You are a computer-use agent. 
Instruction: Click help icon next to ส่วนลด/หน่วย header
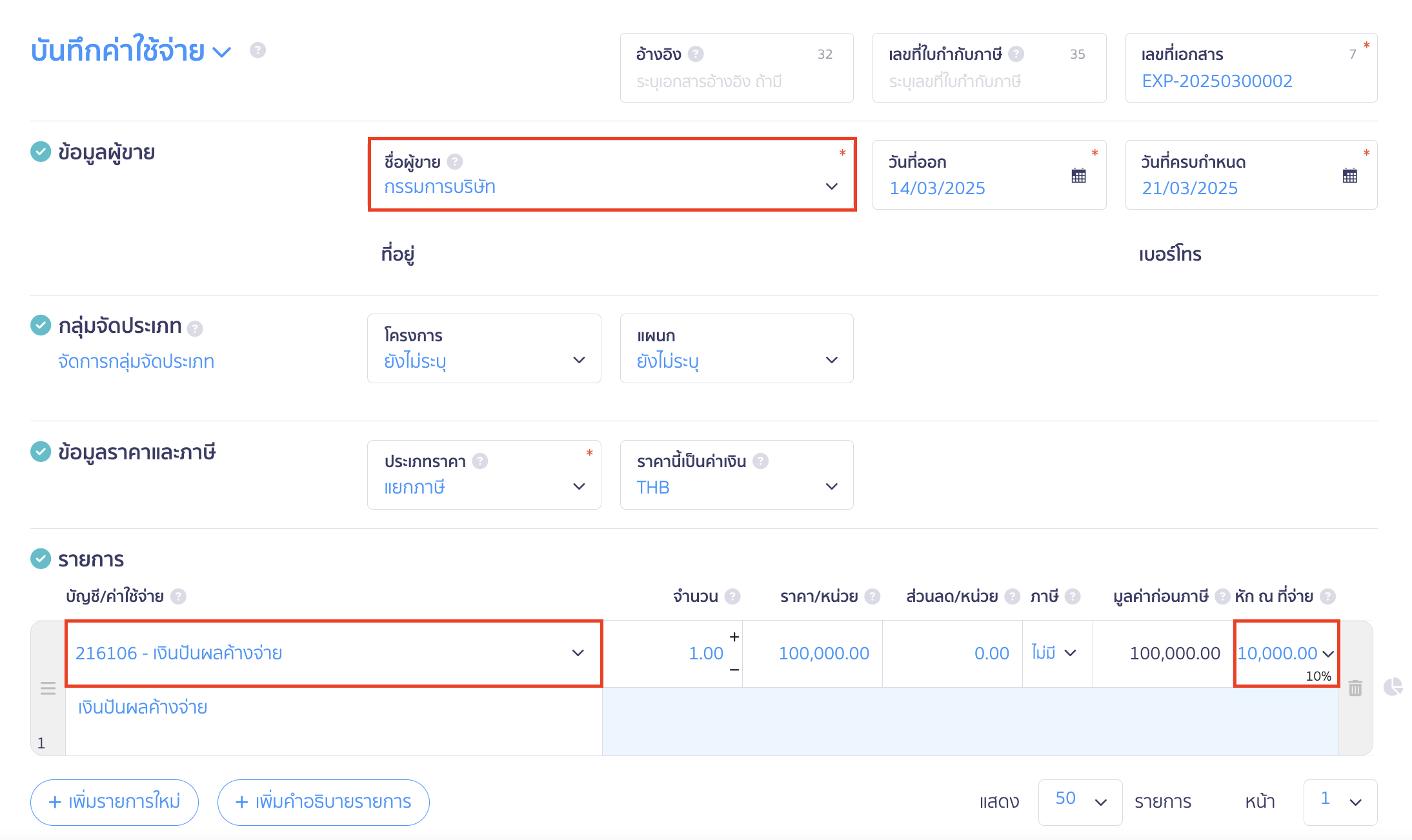point(1013,597)
